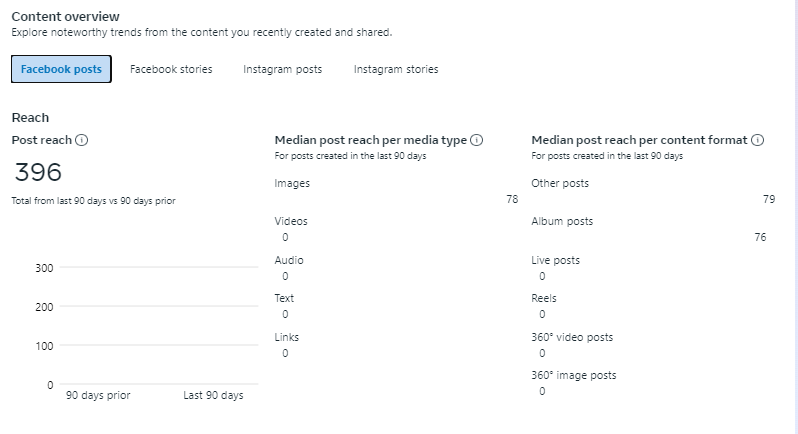Click info icon next to Median post reach per media type
Screen dimensions: 798x434
click(477, 141)
